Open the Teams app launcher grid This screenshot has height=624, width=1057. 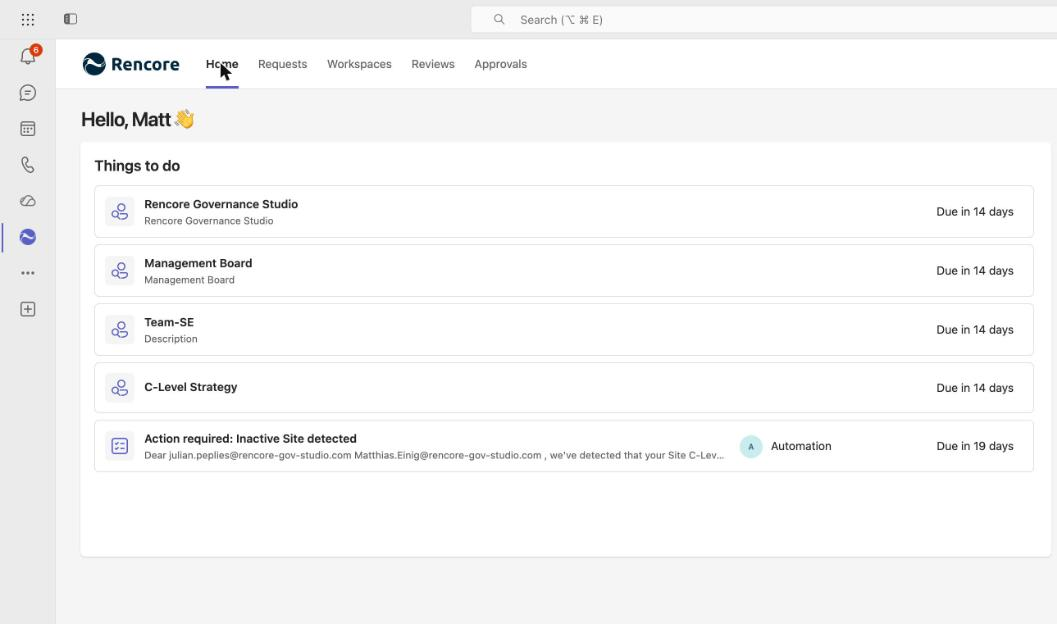(x=28, y=20)
